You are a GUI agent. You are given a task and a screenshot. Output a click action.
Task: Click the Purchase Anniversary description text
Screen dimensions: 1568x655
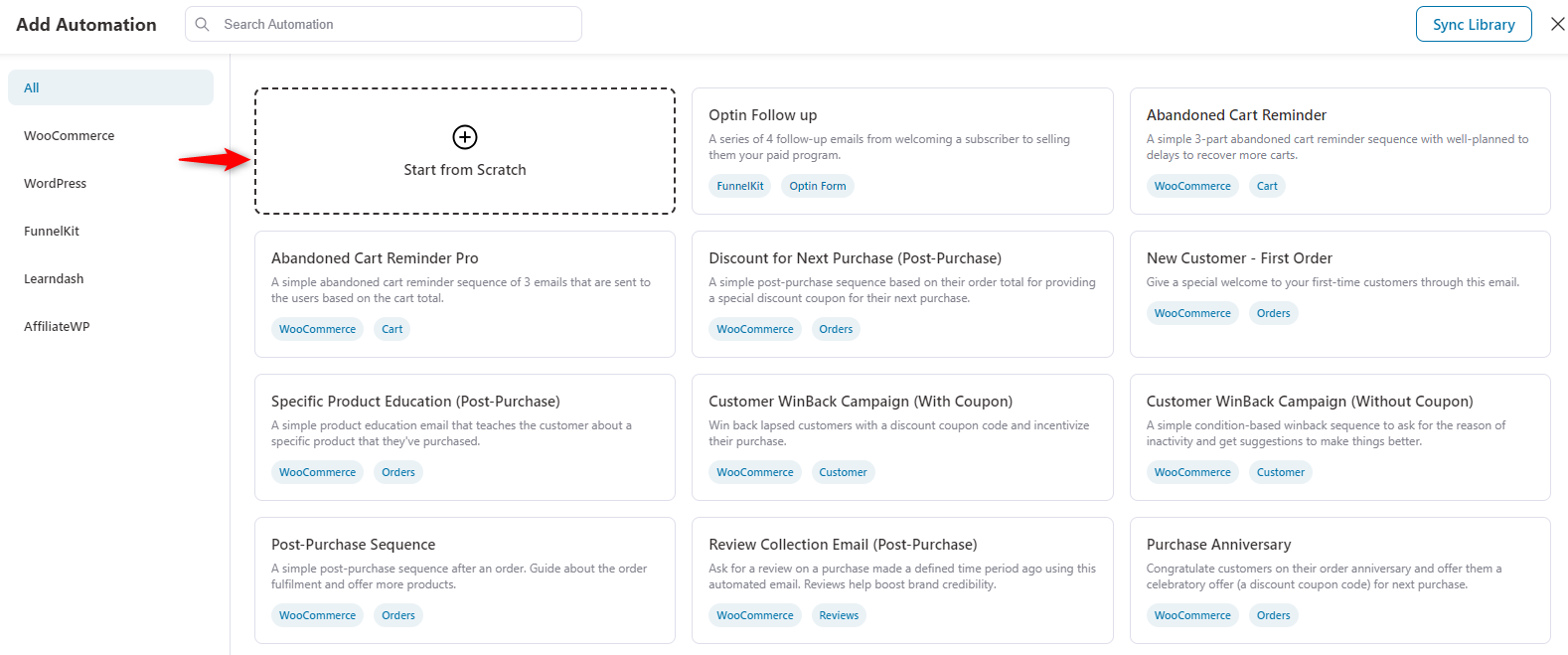[x=1325, y=576]
